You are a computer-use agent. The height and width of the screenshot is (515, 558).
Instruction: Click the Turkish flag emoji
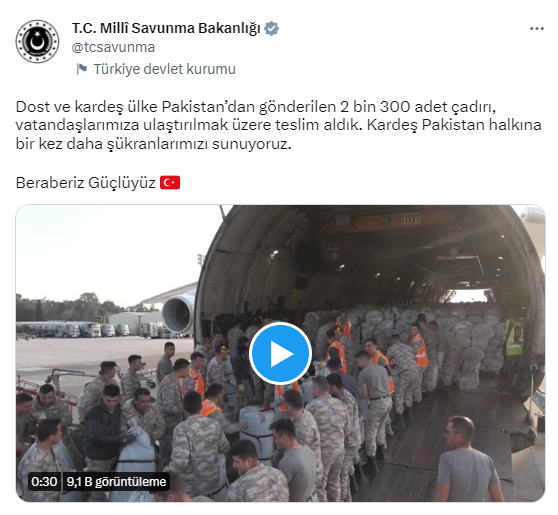click(170, 183)
